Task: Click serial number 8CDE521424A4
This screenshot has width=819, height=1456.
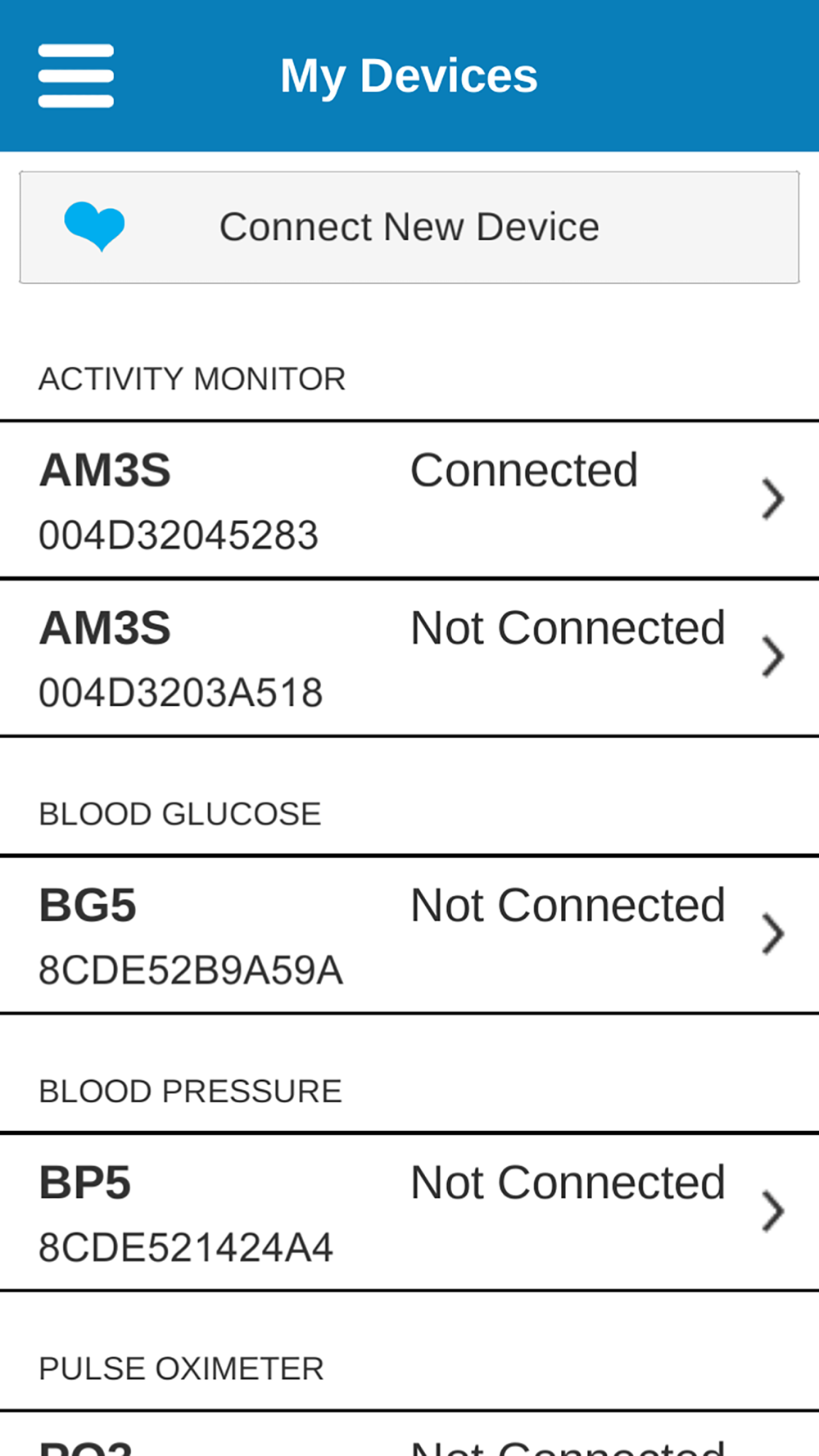Action: pos(185,1248)
